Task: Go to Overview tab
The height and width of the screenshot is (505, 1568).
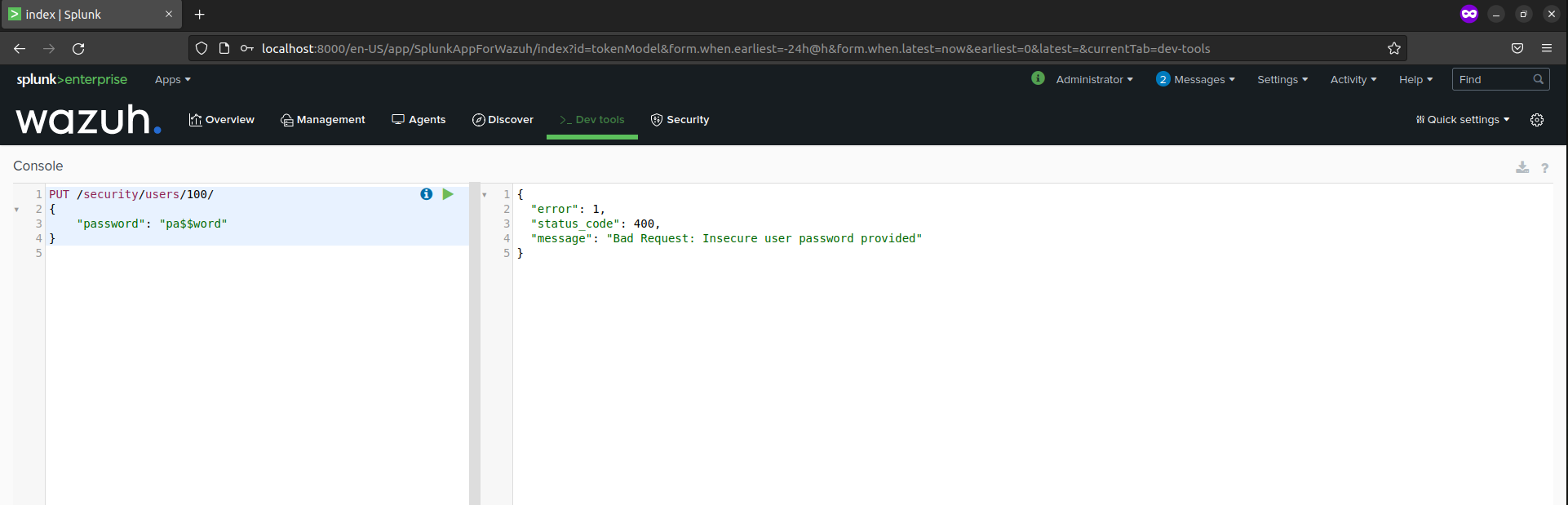Action: [222, 120]
